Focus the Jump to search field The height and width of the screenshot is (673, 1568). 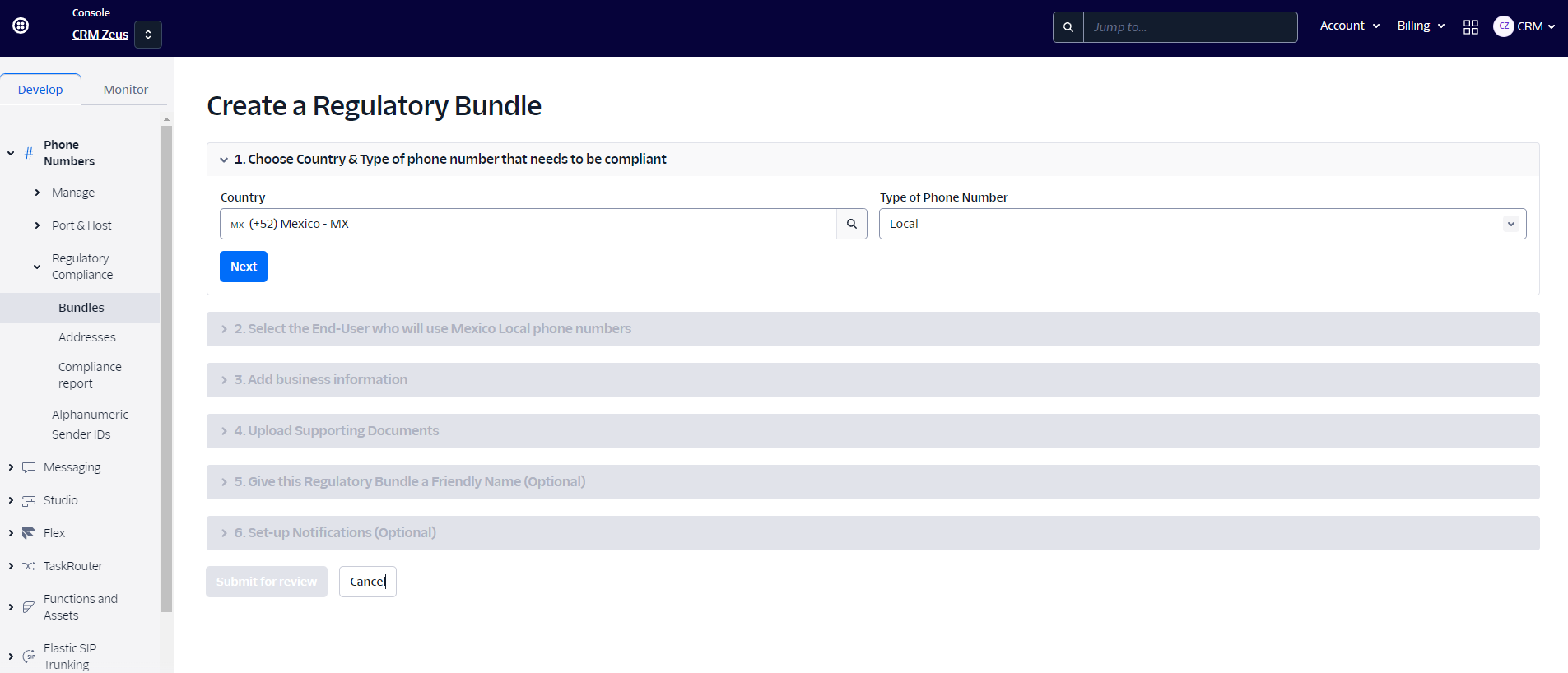coord(1189,27)
